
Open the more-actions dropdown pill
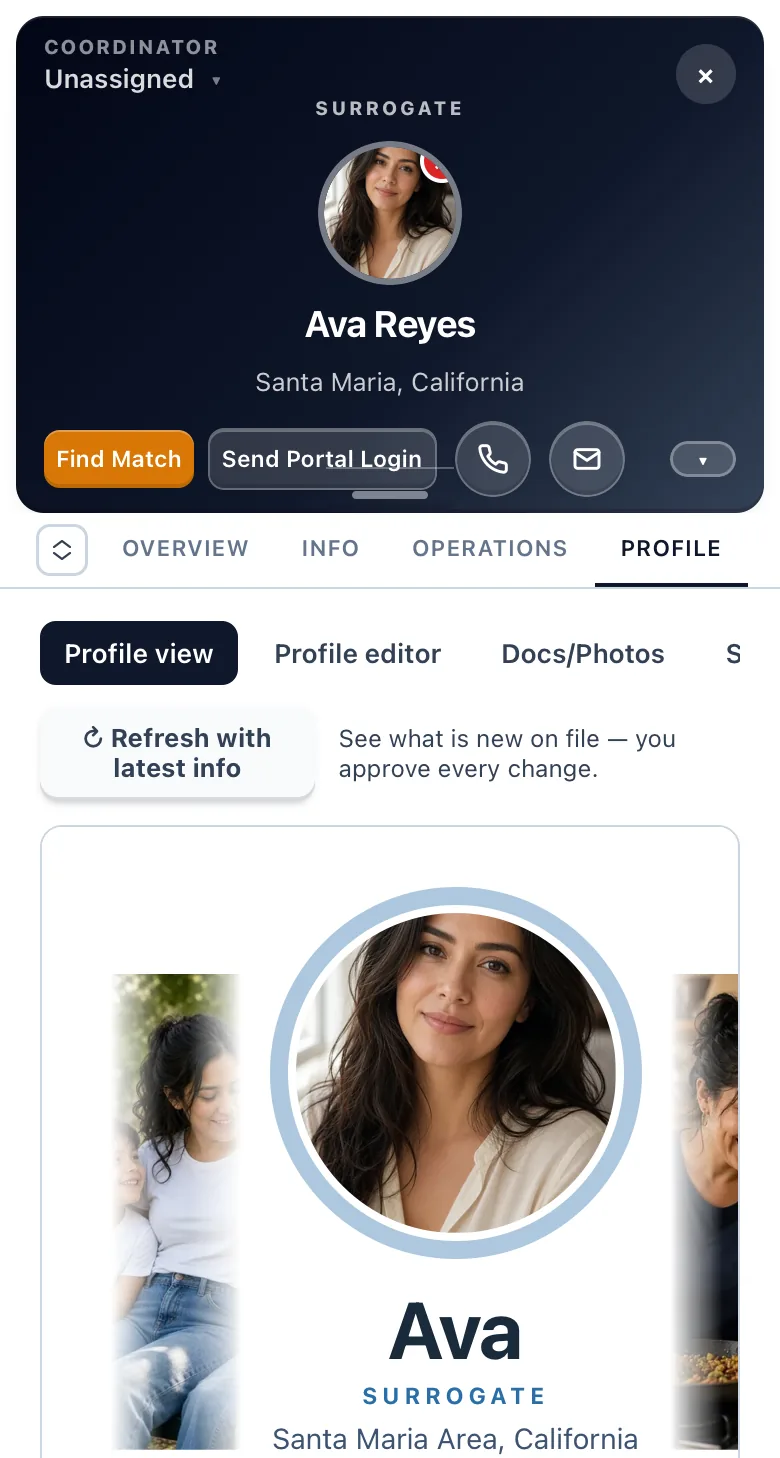703,460
